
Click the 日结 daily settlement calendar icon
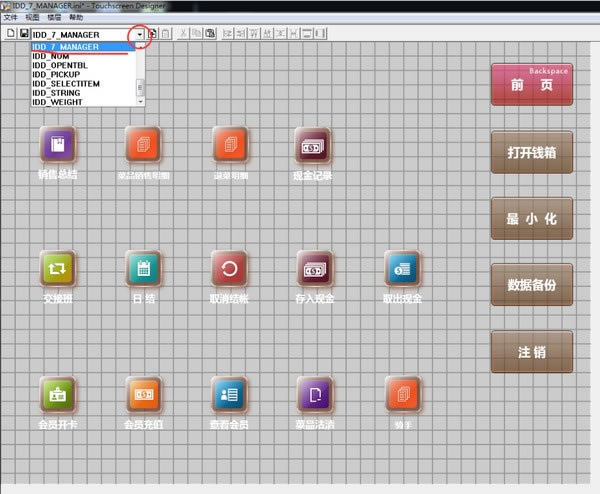[143, 269]
